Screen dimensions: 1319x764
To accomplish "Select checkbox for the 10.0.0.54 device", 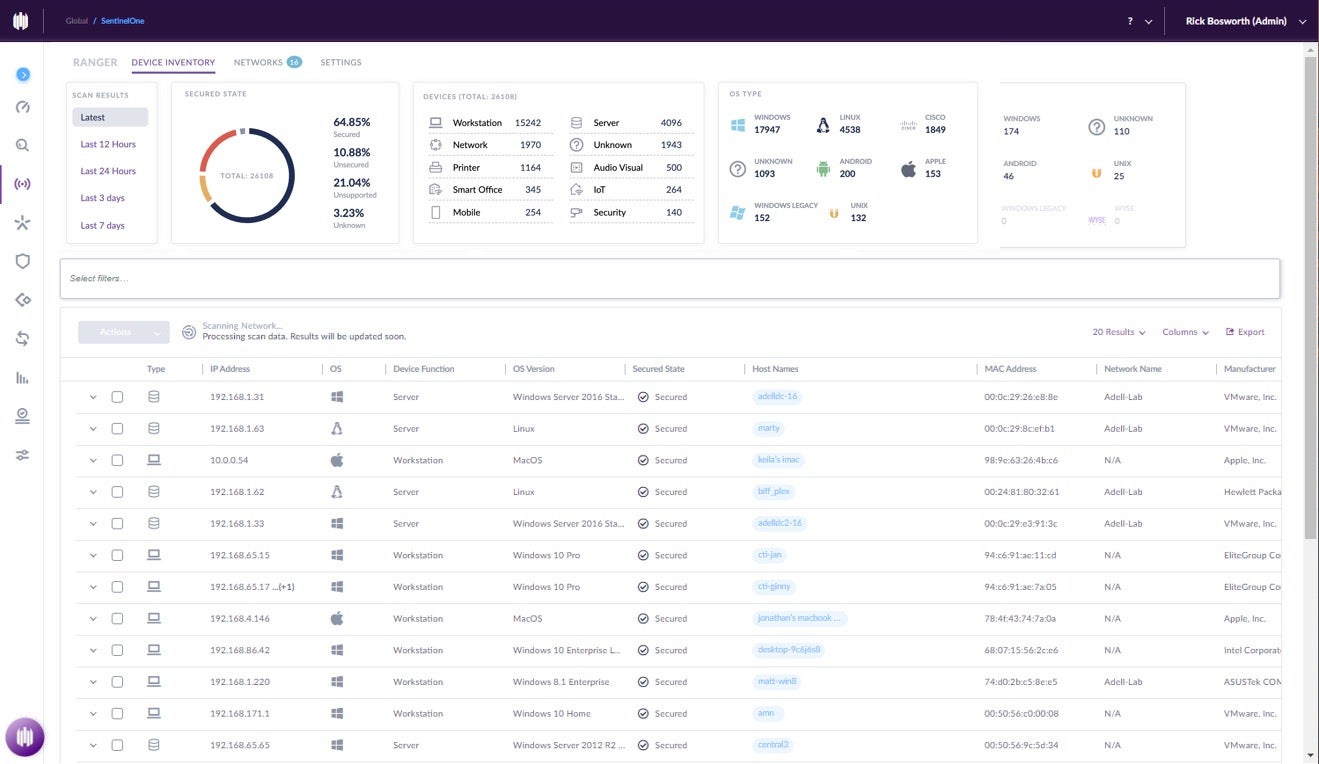I will pos(117,460).
